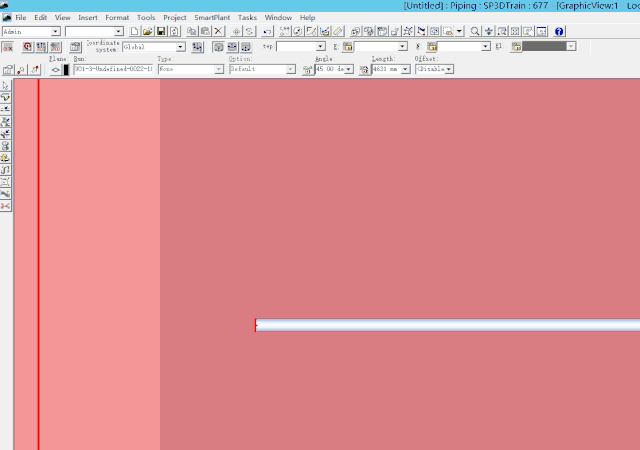640x450 pixels.
Task: Toggle the E coordinate lock
Action: tap(347, 47)
